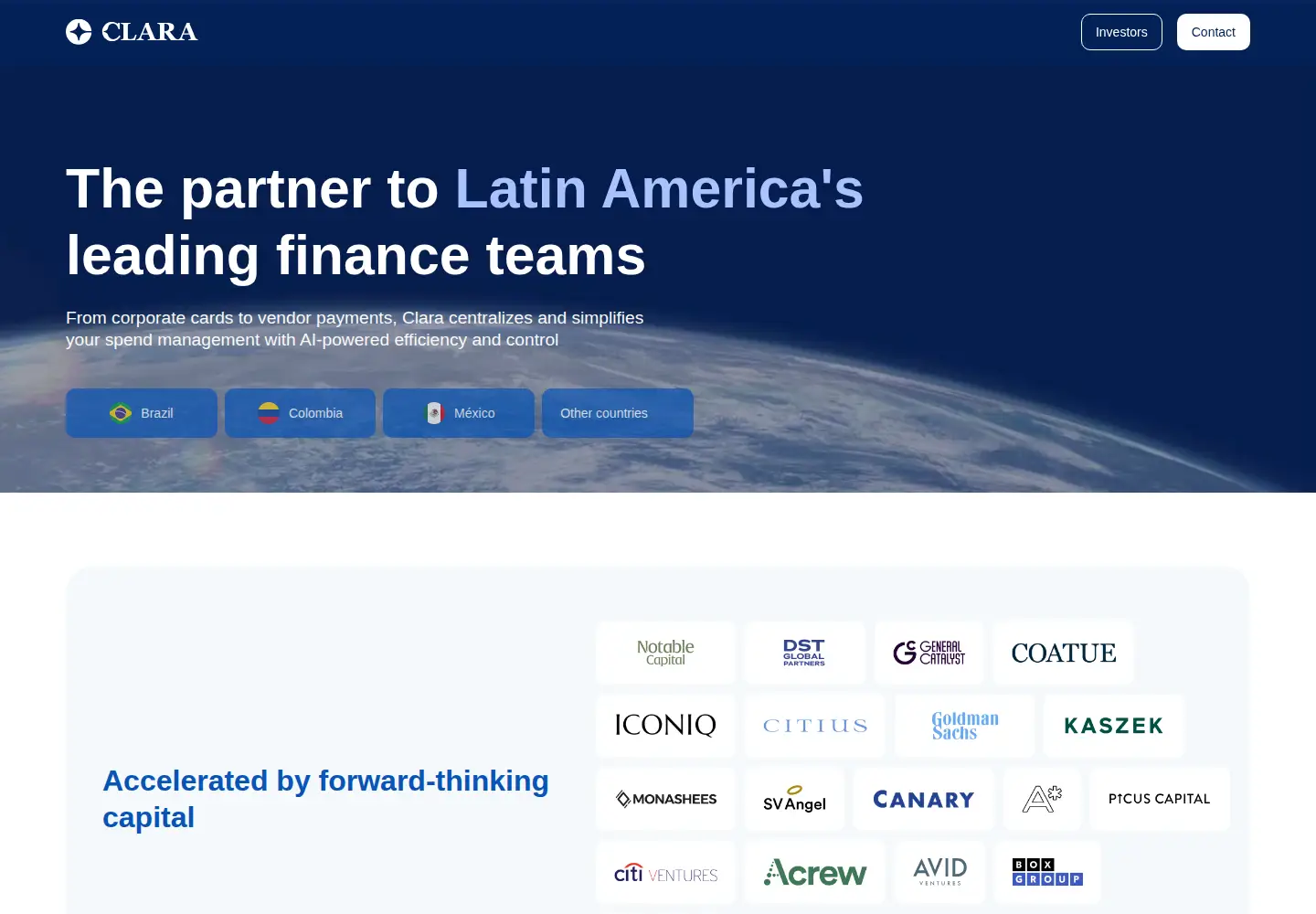Image resolution: width=1316 pixels, height=914 pixels.
Task: Click the Goldman Sachs logo
Action: click(964, 726)
